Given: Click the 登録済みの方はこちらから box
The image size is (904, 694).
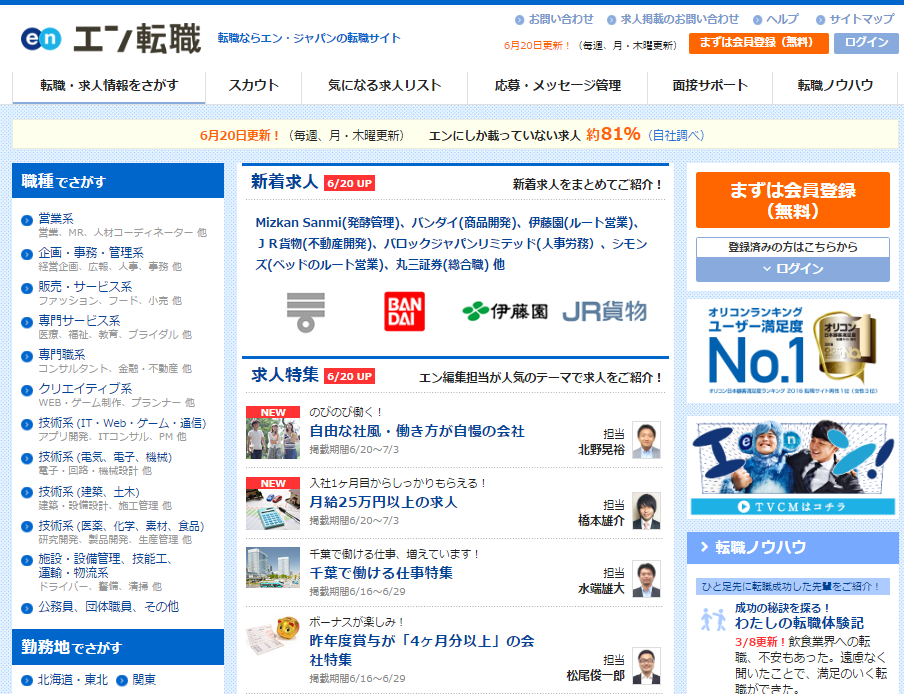Looking at the screenshot, I should point(792,247).
